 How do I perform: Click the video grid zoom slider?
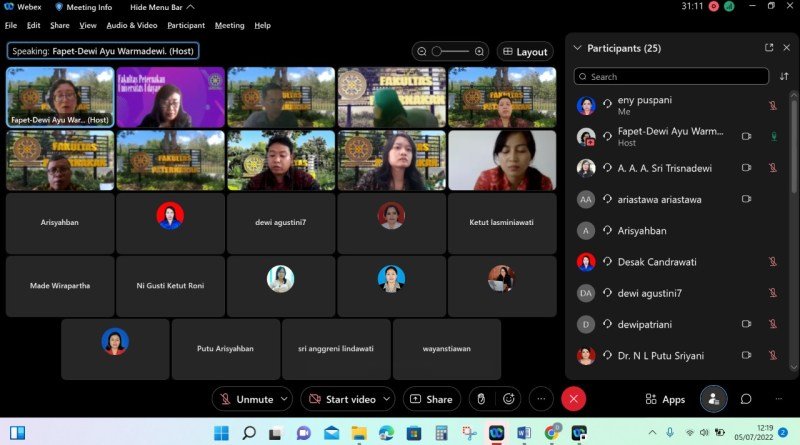coord(451,52)
